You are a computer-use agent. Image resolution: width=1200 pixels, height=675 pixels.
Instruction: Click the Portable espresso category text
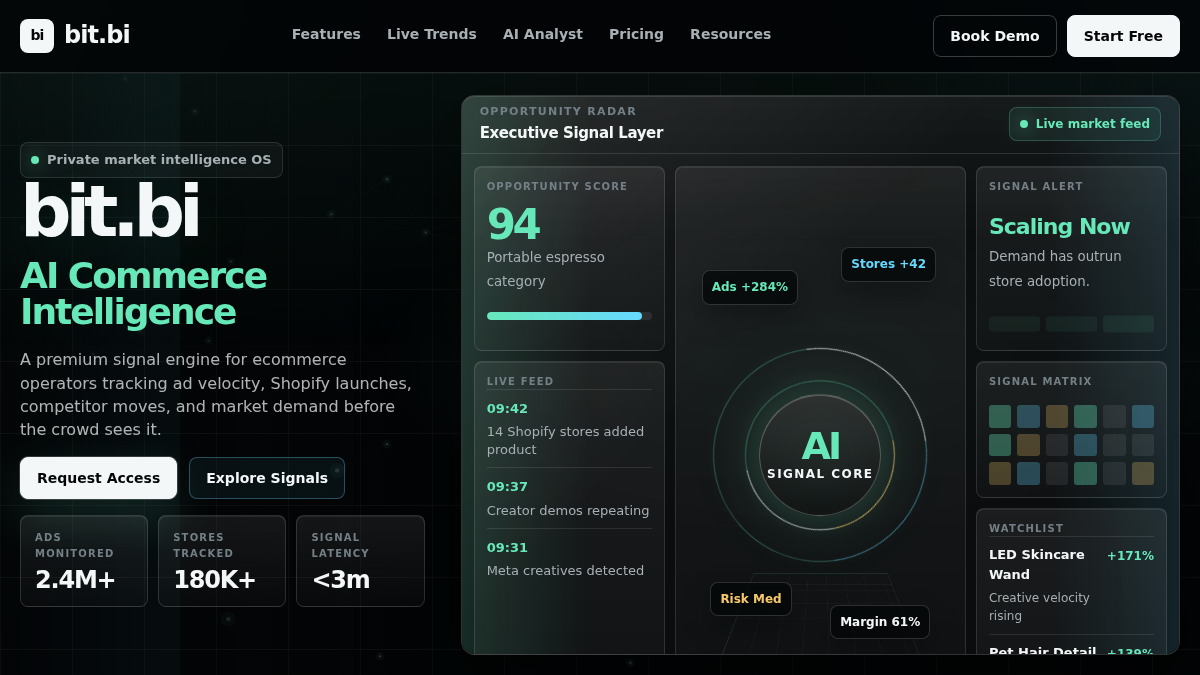point(546,269)
